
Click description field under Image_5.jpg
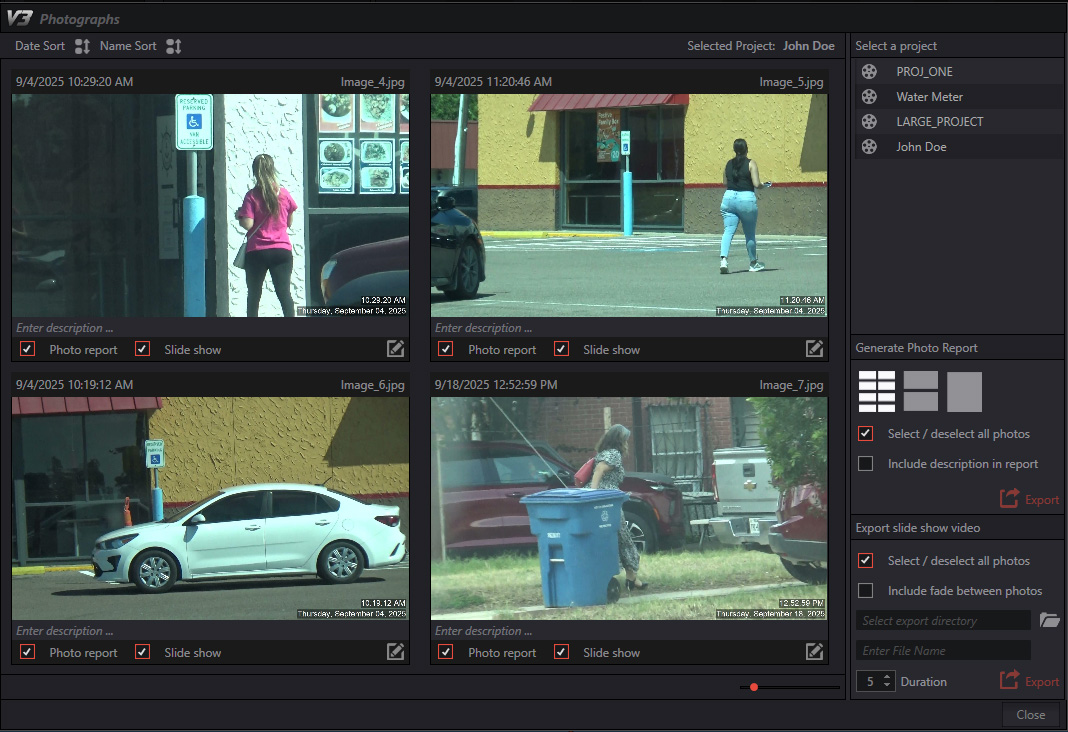click(x=629, y=328)
